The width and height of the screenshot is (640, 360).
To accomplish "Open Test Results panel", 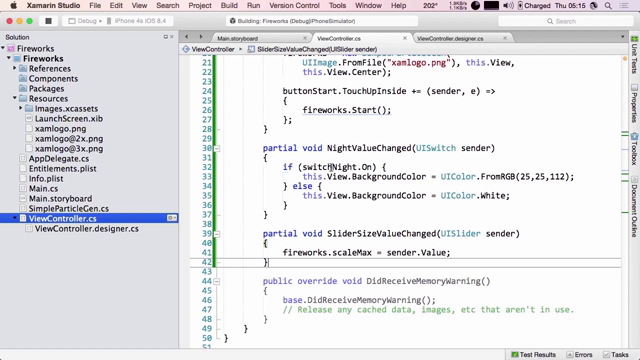I will (x=534, y=355).
